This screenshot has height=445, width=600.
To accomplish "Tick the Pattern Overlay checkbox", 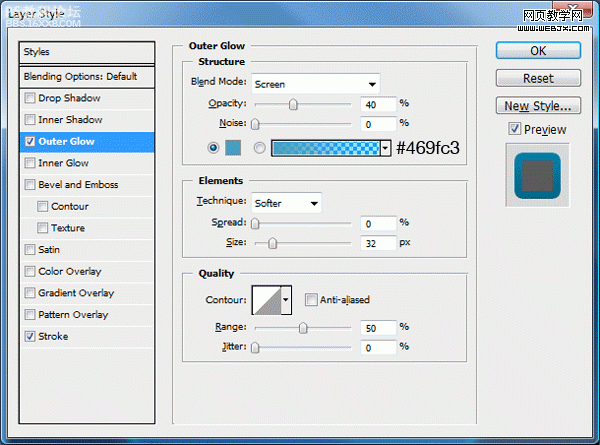I will pos(30,315).
